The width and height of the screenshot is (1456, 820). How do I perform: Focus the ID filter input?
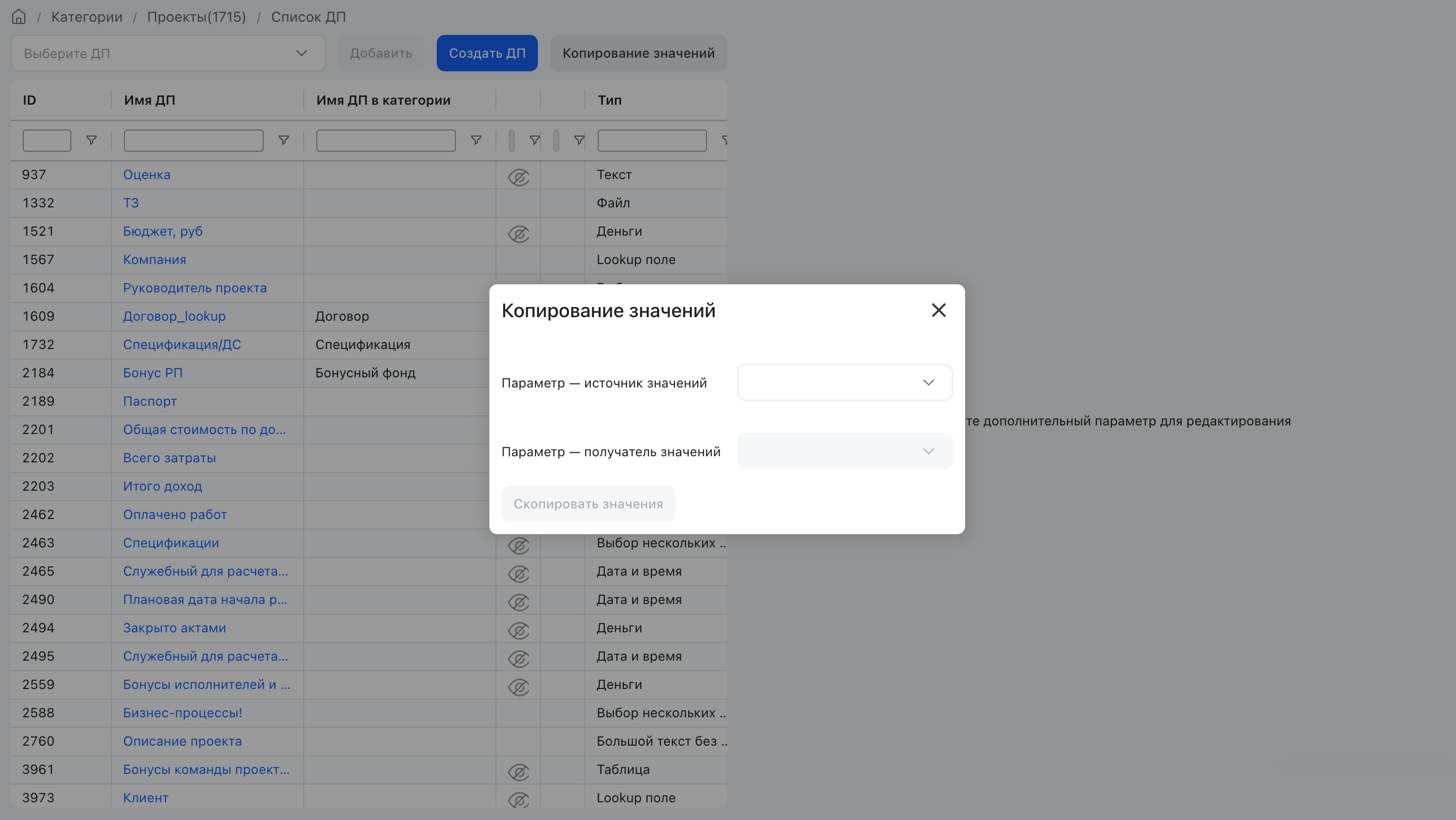point(47,140)
